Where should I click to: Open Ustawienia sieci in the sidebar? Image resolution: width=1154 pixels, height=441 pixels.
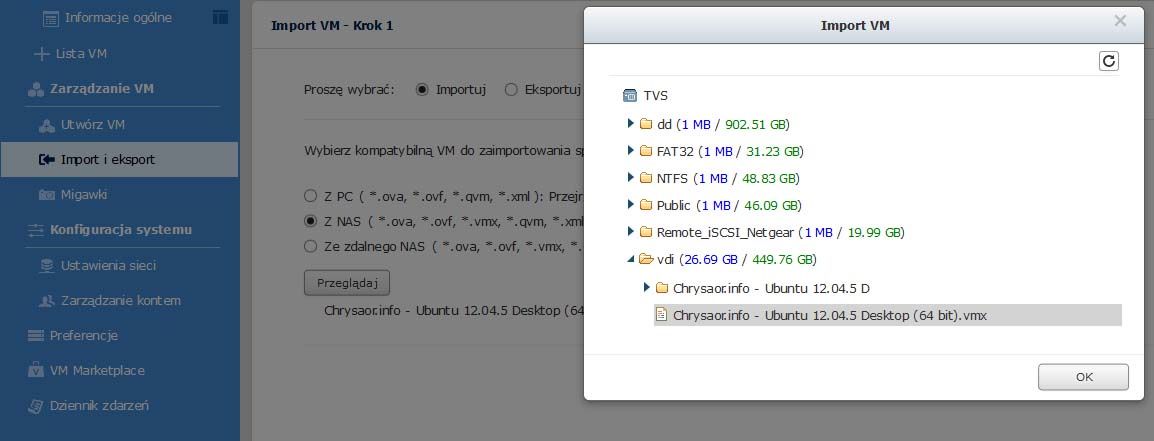click(x=108, y=266)
